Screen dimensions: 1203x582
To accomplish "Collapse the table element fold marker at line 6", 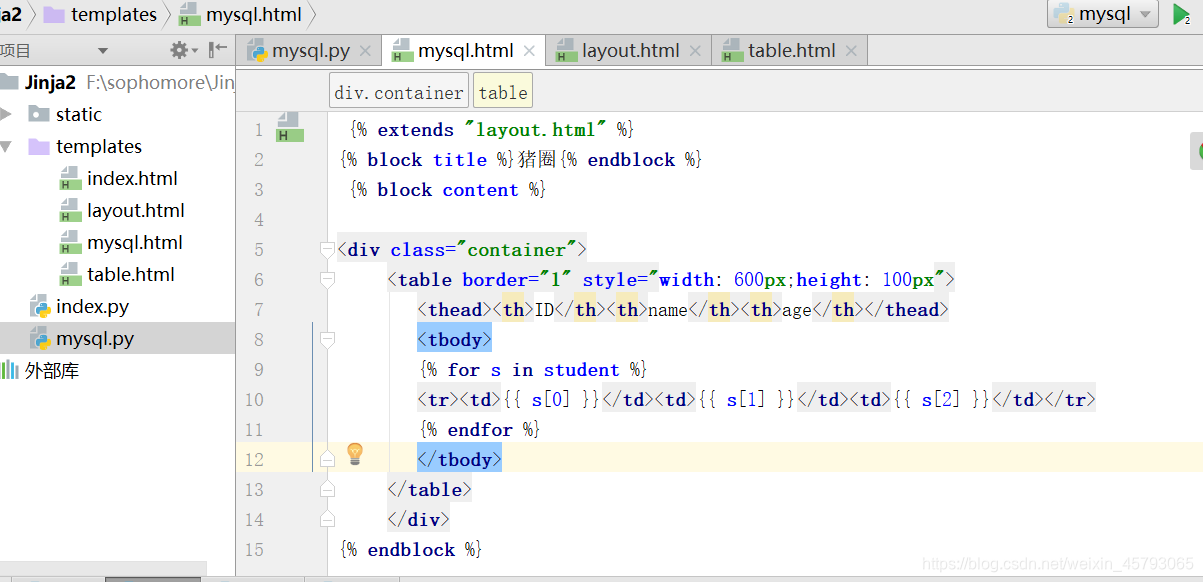I will click(327, 279).
